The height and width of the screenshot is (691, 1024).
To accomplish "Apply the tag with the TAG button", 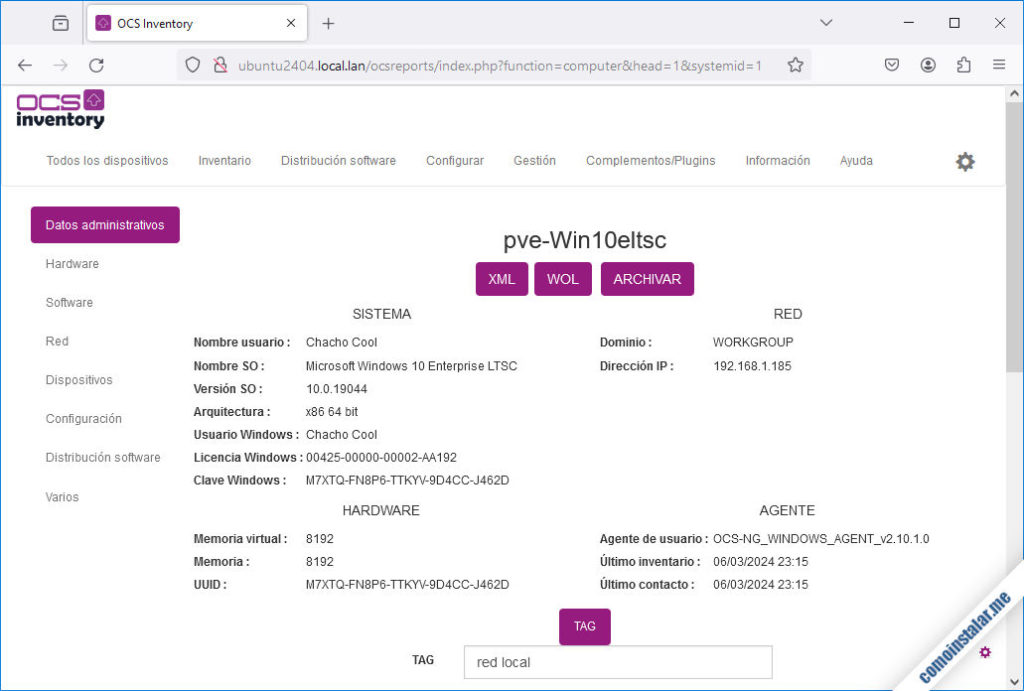I will (x=584, y=626).
